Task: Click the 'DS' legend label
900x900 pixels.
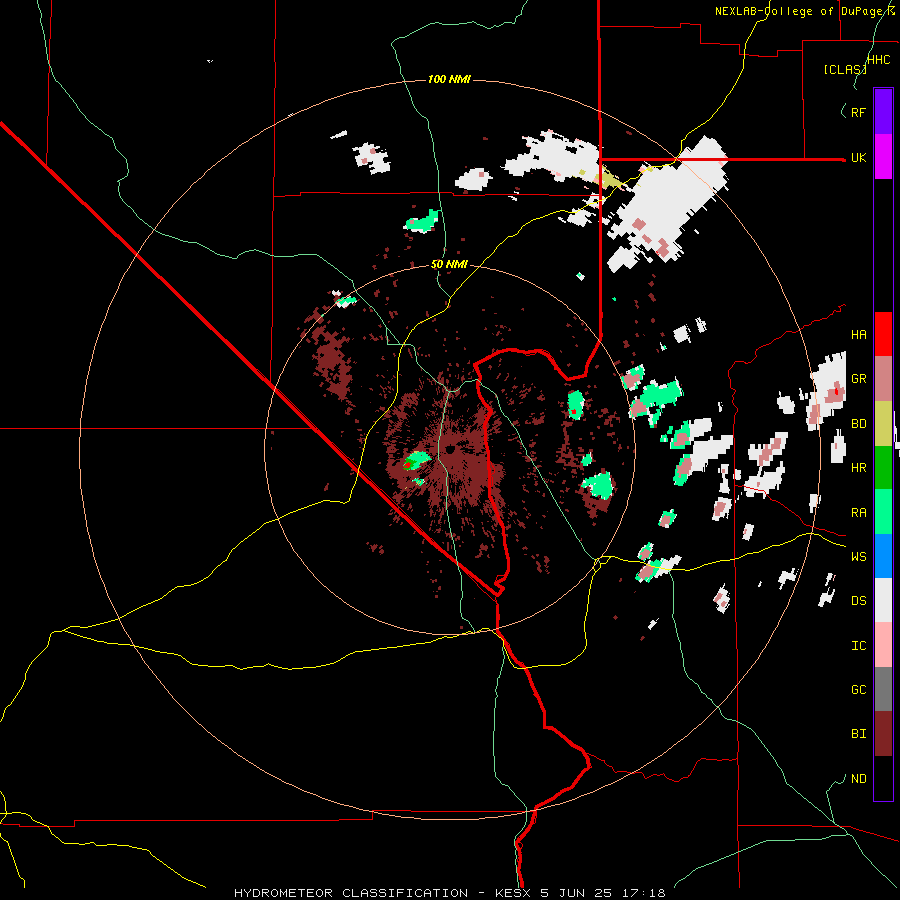Action: click(858, 601)
